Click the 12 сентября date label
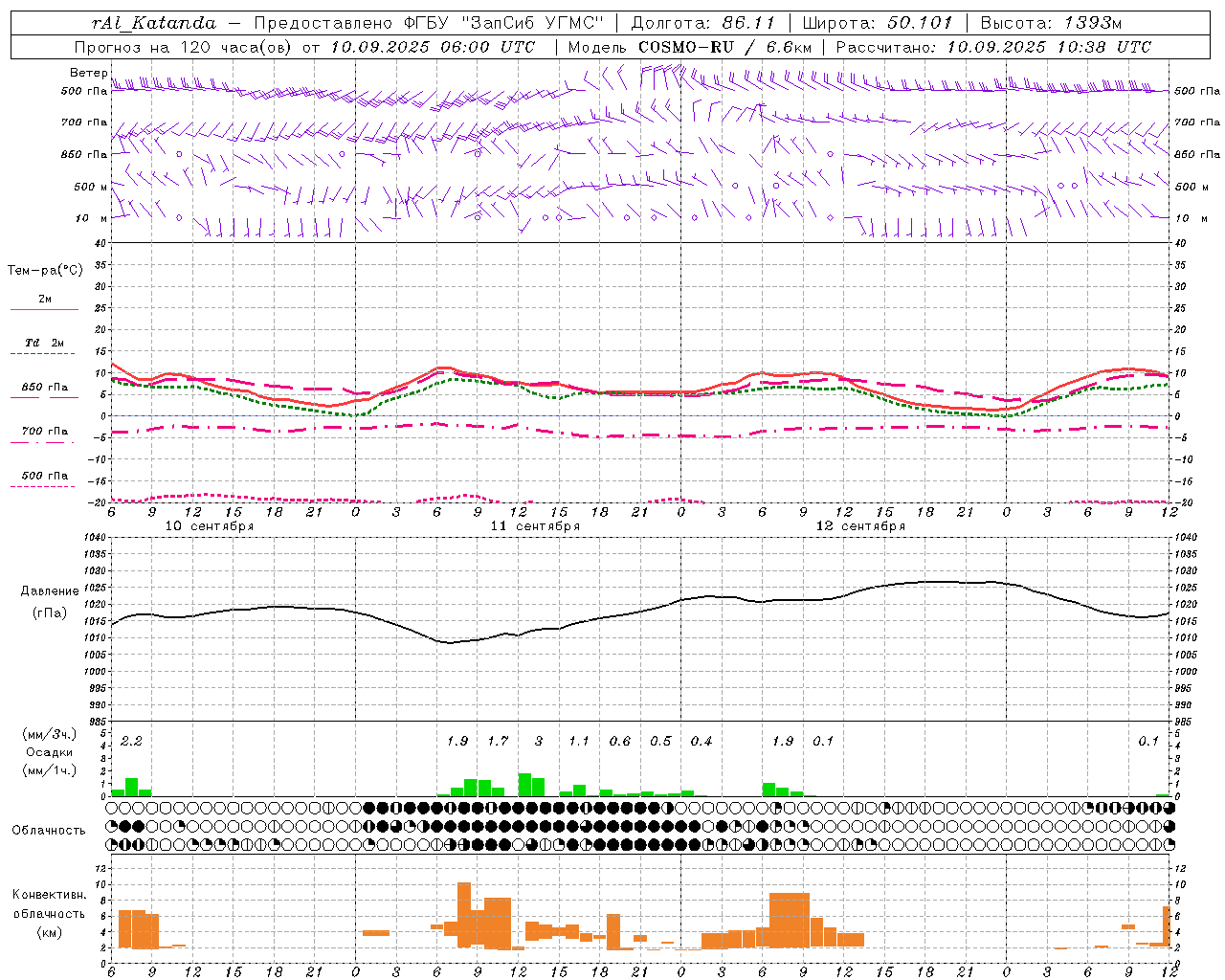Image resolution: width=1225 pixels, height=980 pixels. pyautogui.click(x=860, y=526)
